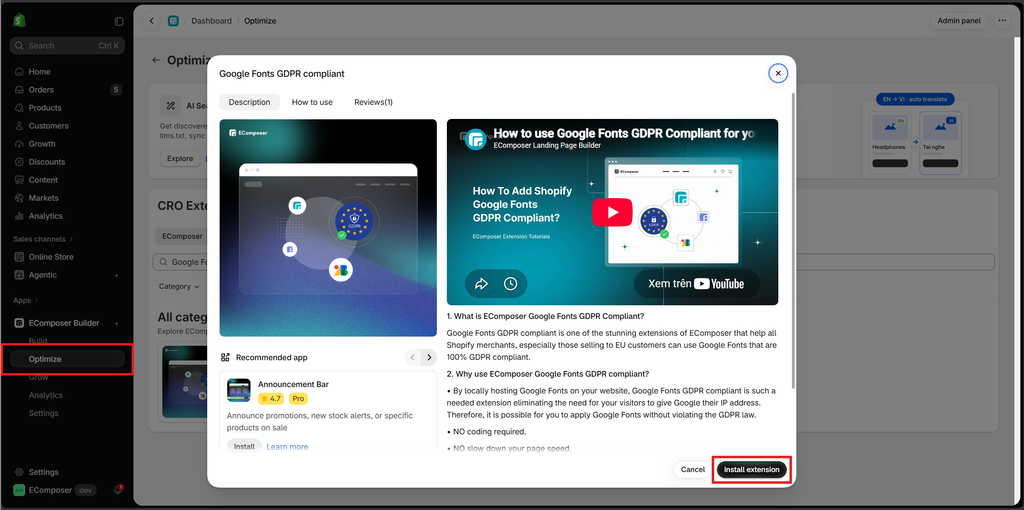Click the Headphones translation card

coord(889,142)
